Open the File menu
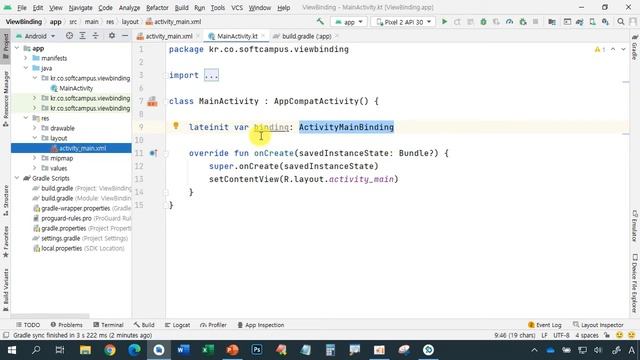The height and width of the screenshot is (360, 640). tap(22, 7)
